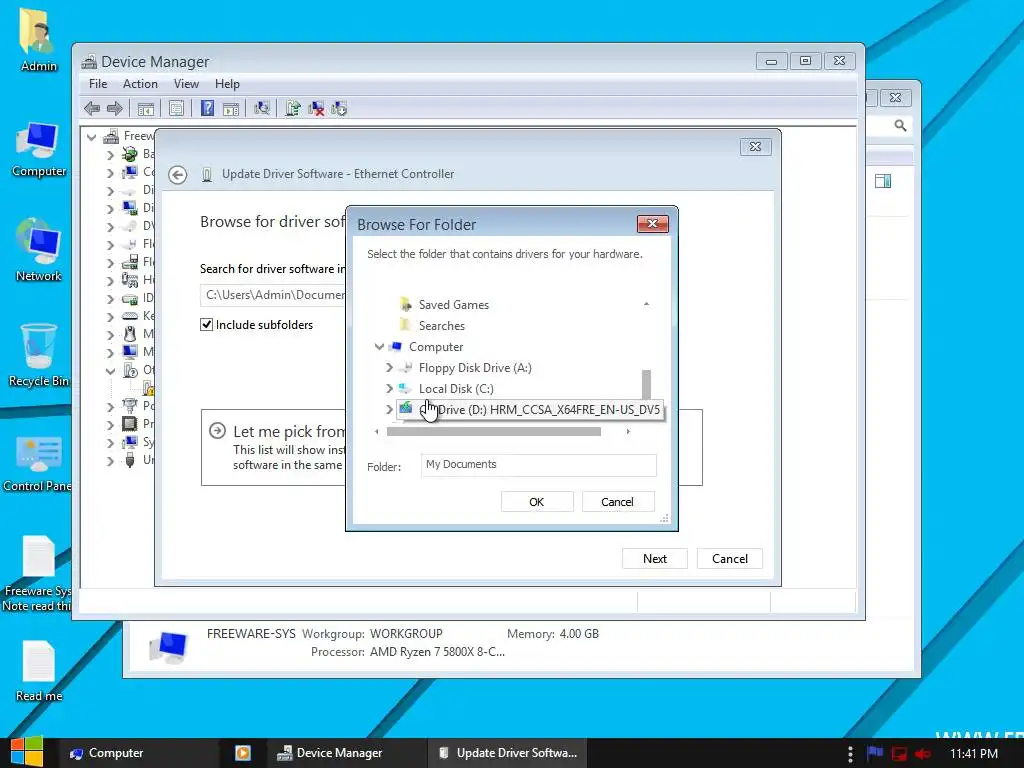Click the preview pane icon in background window

click(x=883, y=181)
